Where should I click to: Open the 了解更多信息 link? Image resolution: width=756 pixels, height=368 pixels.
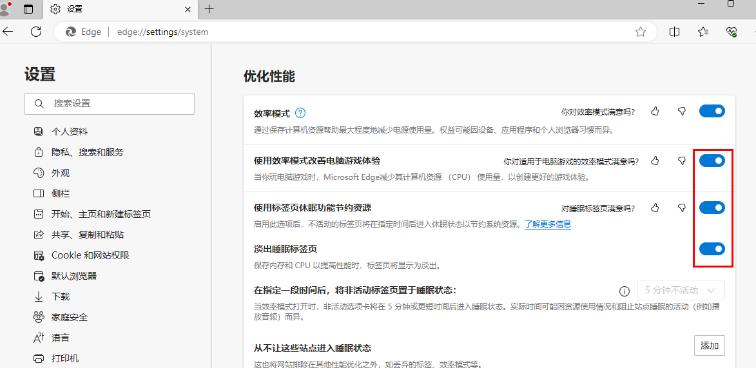pos(548,224)
